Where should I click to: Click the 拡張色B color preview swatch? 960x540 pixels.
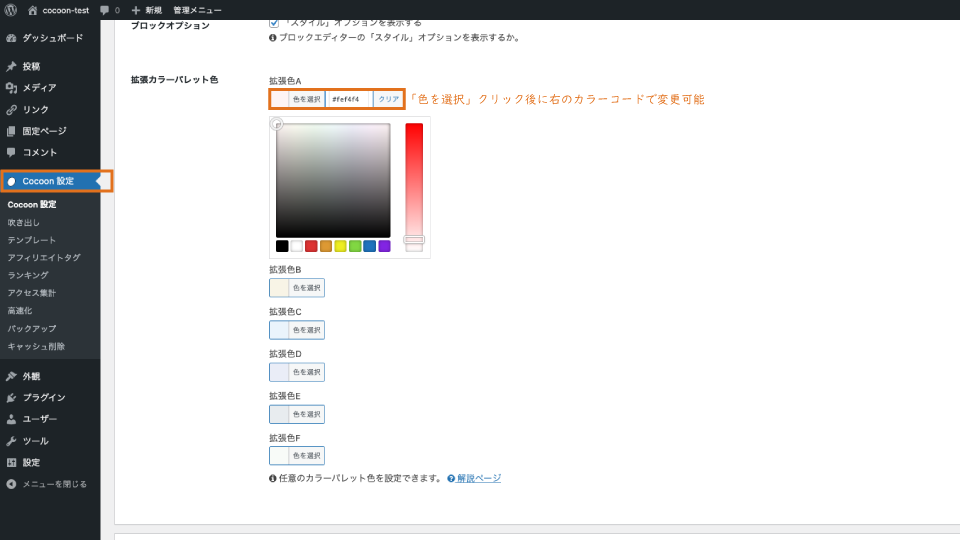tap(279, 288)
